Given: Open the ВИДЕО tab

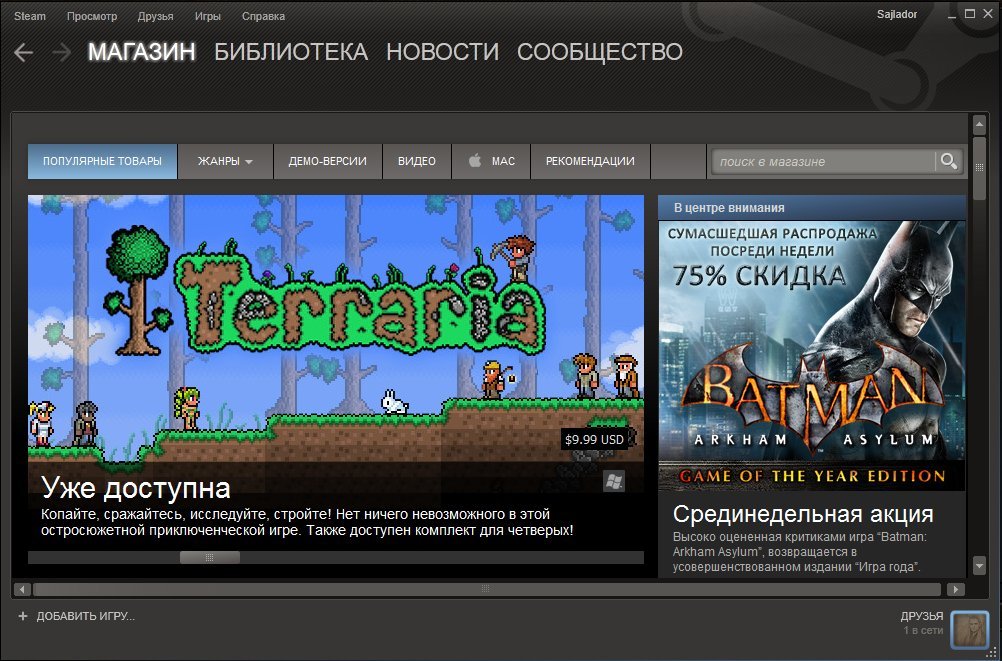Looking at the screenshot, I should pyautogui.click(x=417, y=161).
